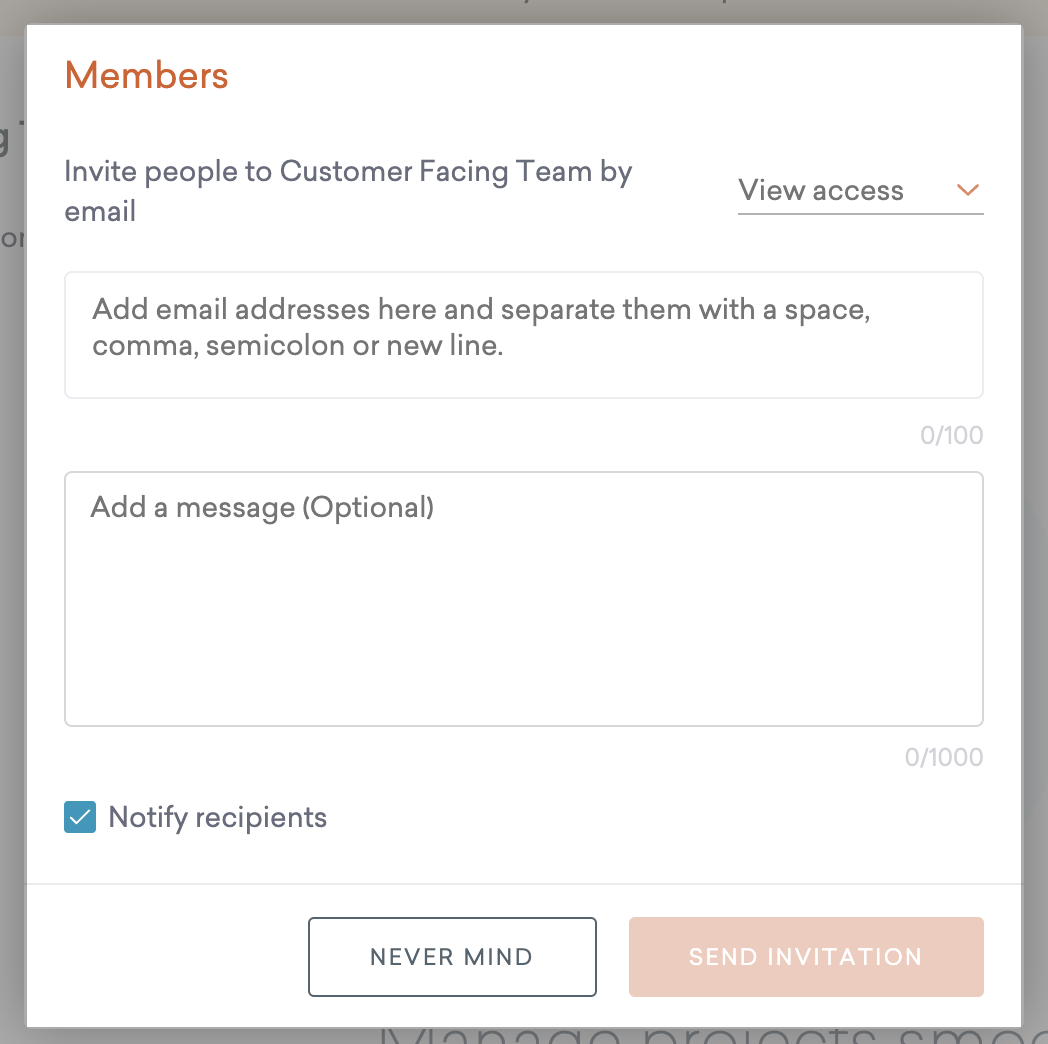Click the dimmed backdrop left of the dialog

tap(12, 500)
